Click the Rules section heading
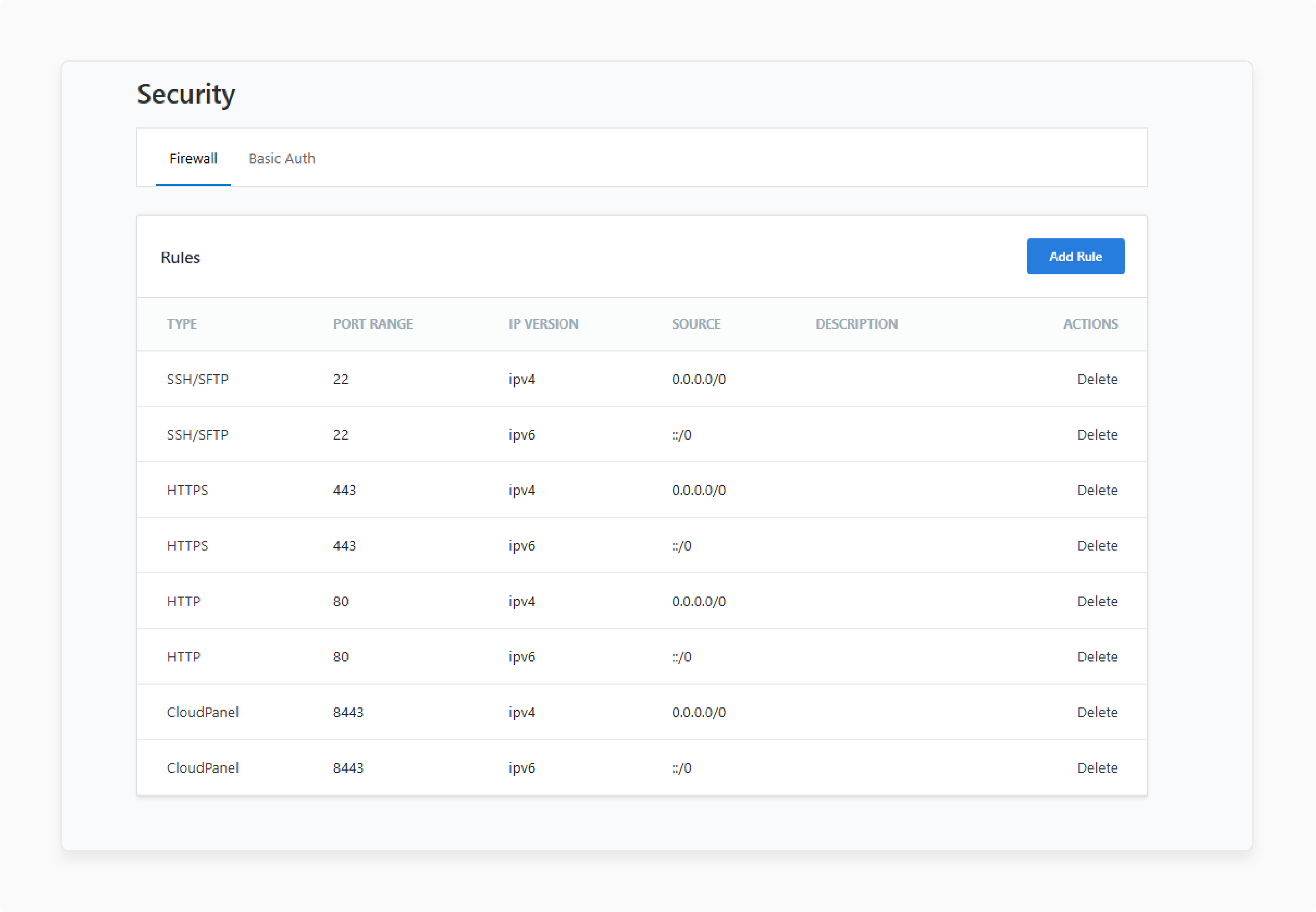The width and height of the screenshot is (1316, 912). 181,257
